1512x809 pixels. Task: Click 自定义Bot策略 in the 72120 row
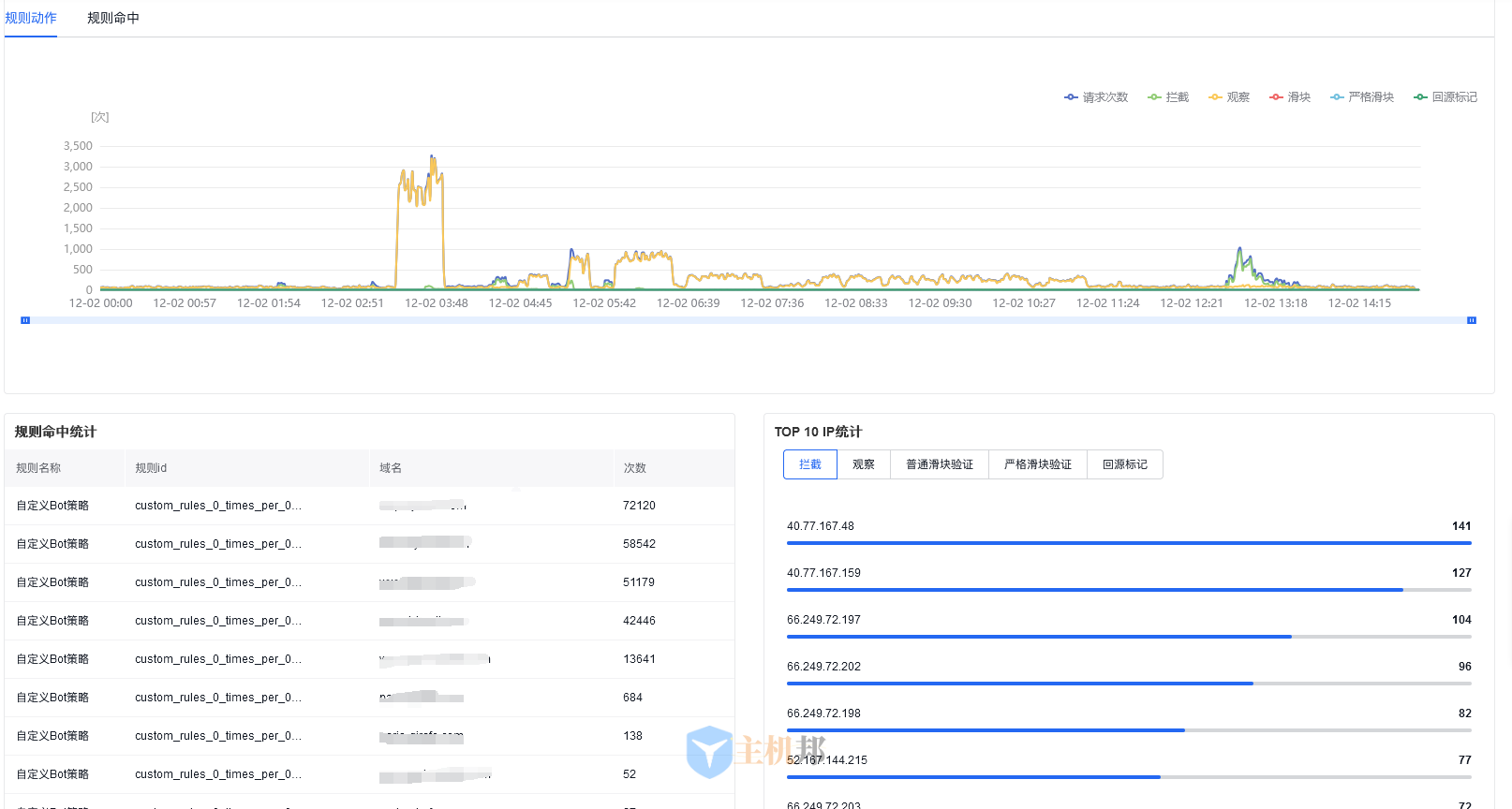(x=52, y=506)
